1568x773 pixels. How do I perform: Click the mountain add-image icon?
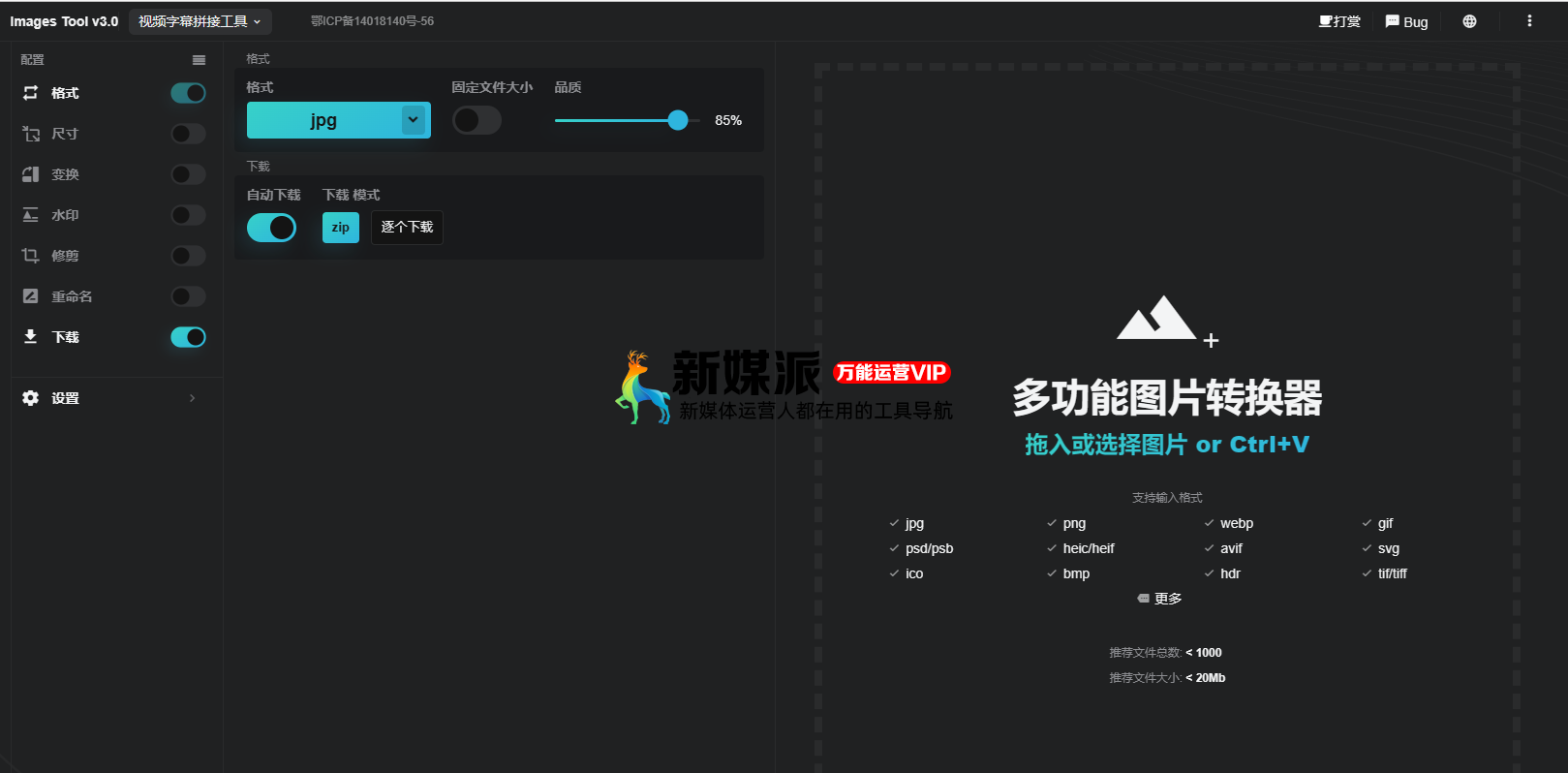click(1166, 320)
